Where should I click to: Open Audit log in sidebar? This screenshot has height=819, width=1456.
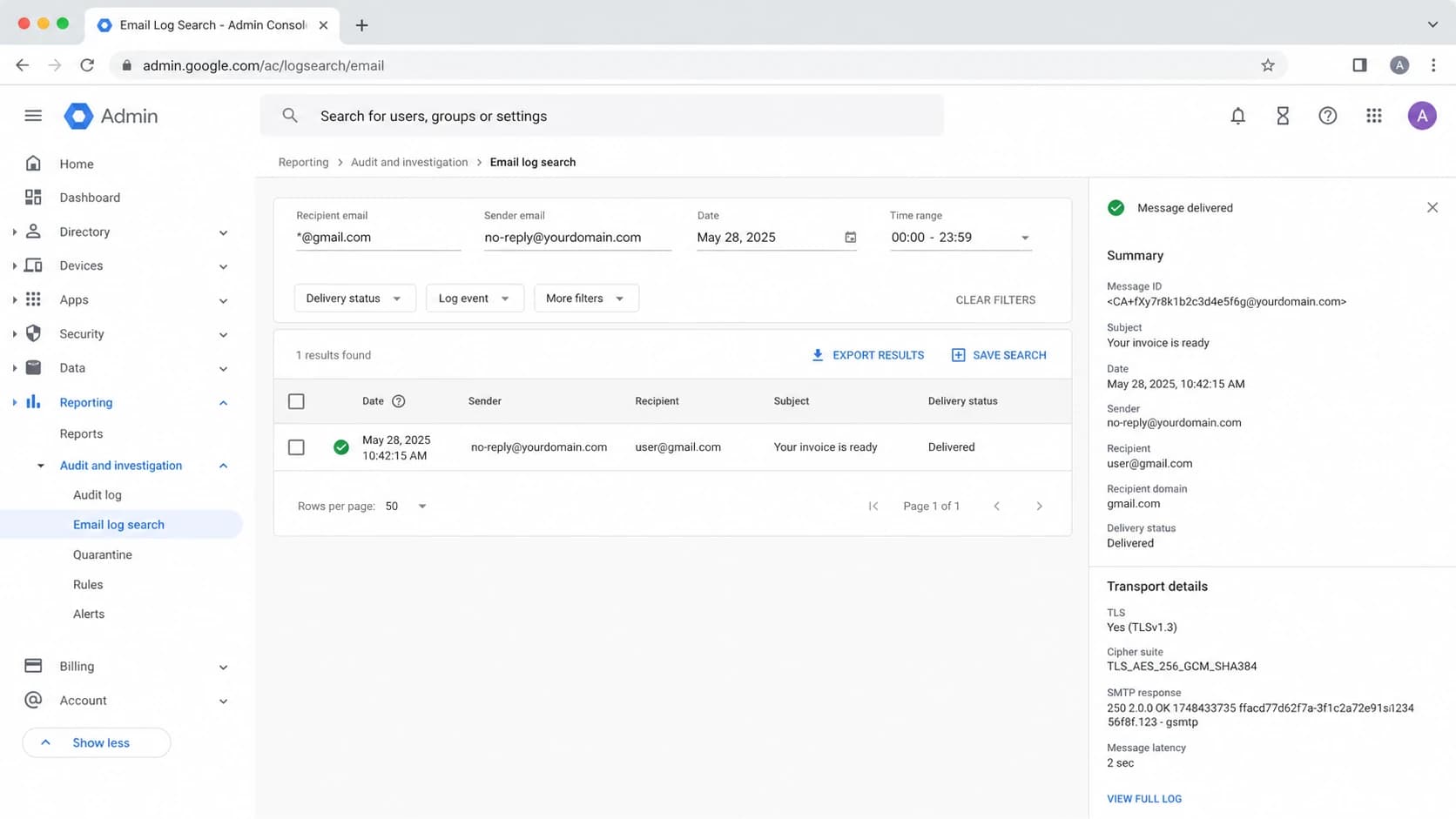(98, 494)
